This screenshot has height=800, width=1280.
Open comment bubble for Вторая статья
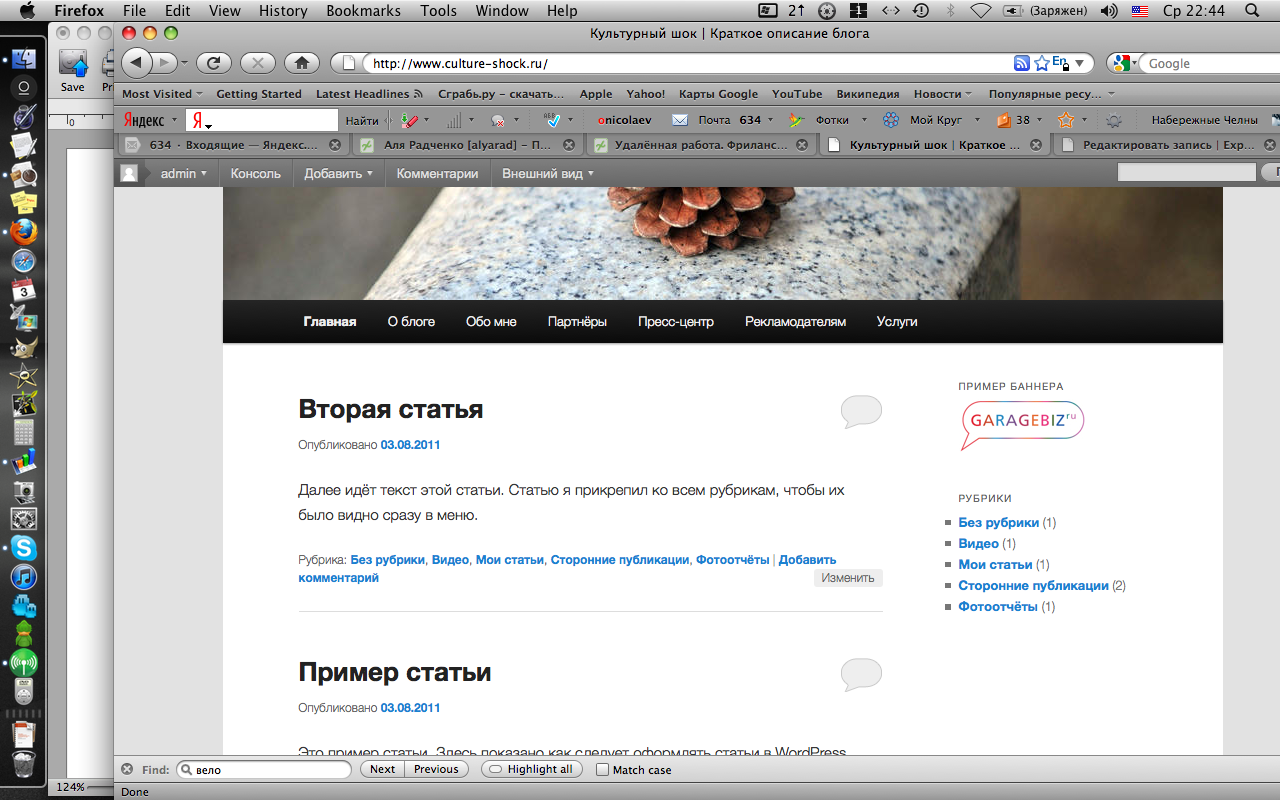[x=861, y=411]
